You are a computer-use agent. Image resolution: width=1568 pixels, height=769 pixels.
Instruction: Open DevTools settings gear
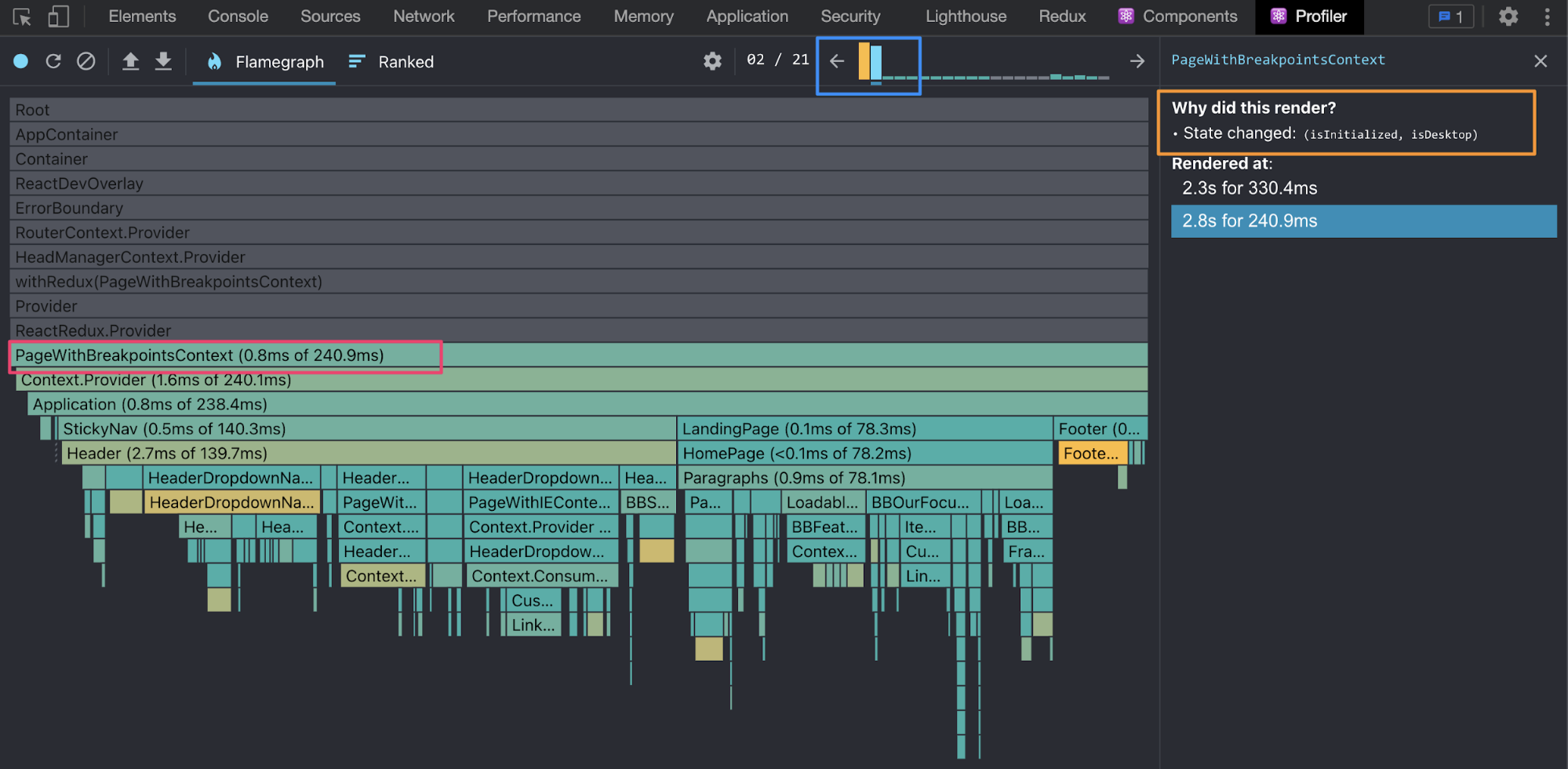click(1508, 16)
